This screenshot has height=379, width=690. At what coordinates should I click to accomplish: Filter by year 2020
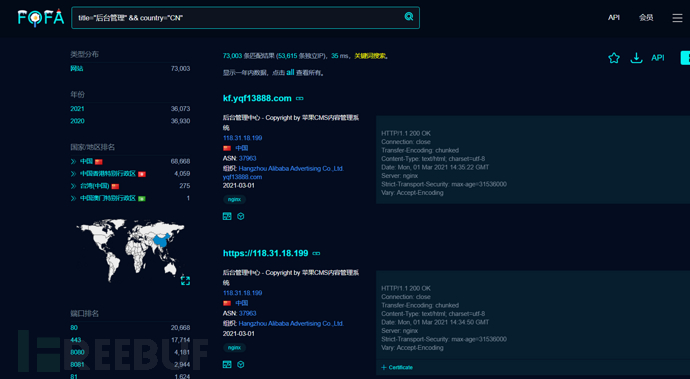[x=77, y=121]
